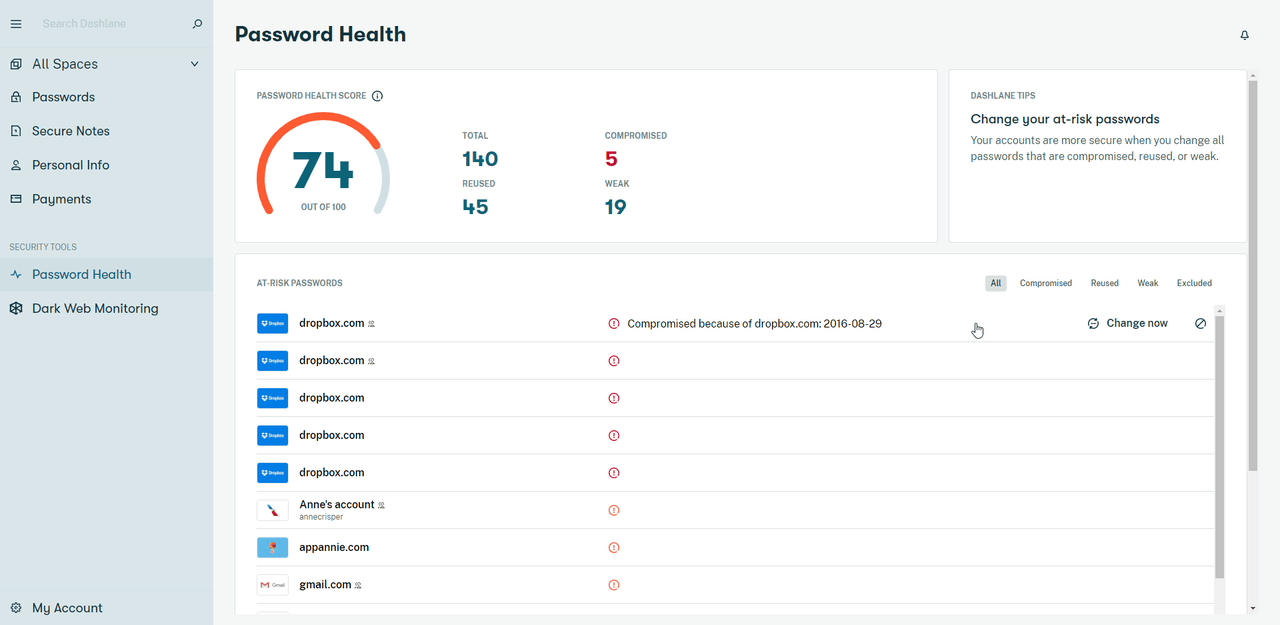This screenshot has width=1280, height=625.
Task: Go to the Payments section
Action: (x=61, y=199)
